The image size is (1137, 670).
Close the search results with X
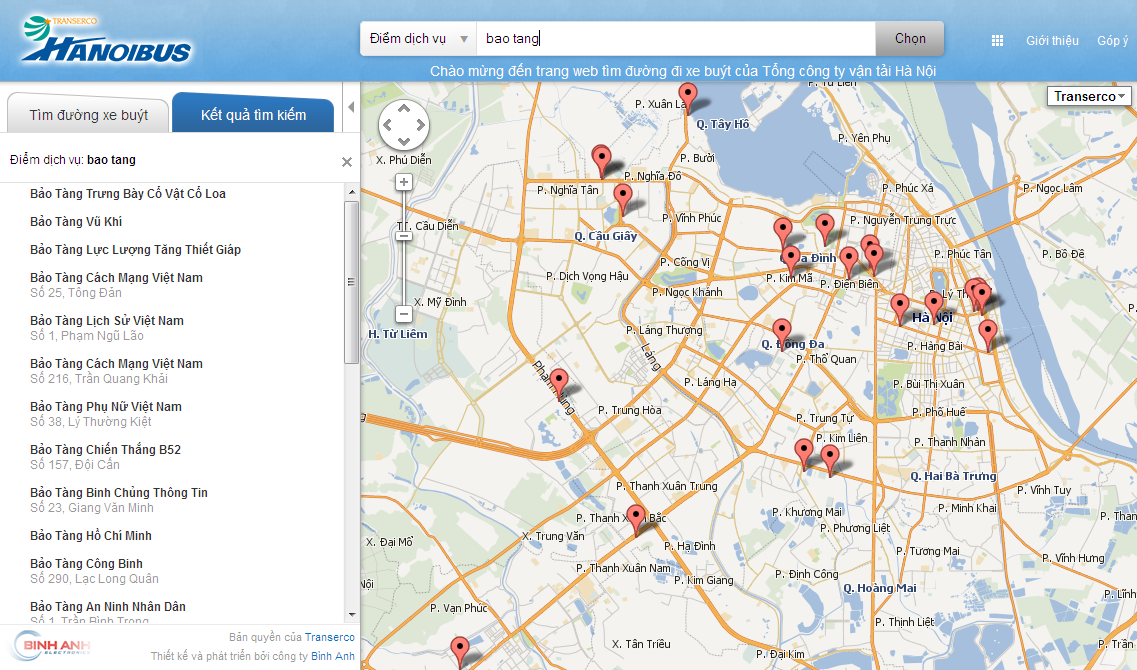point(347,162)
